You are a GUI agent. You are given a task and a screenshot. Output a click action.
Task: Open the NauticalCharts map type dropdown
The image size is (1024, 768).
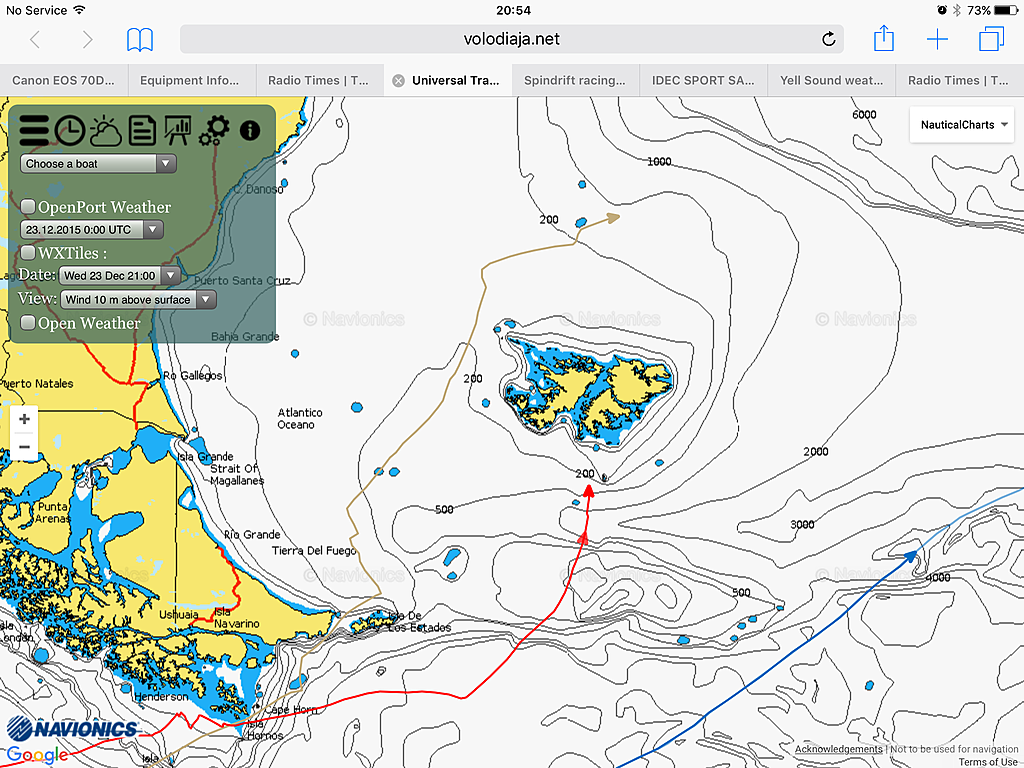click(962, 125)
